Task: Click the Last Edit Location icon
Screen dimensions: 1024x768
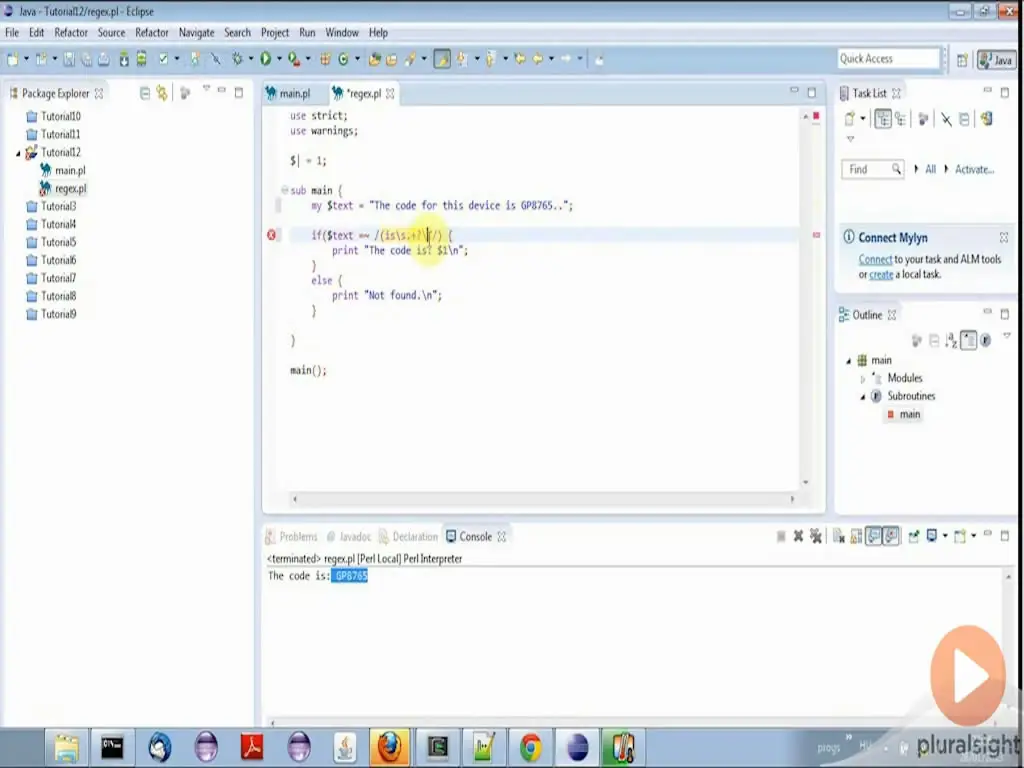Action: click(520, 59)
